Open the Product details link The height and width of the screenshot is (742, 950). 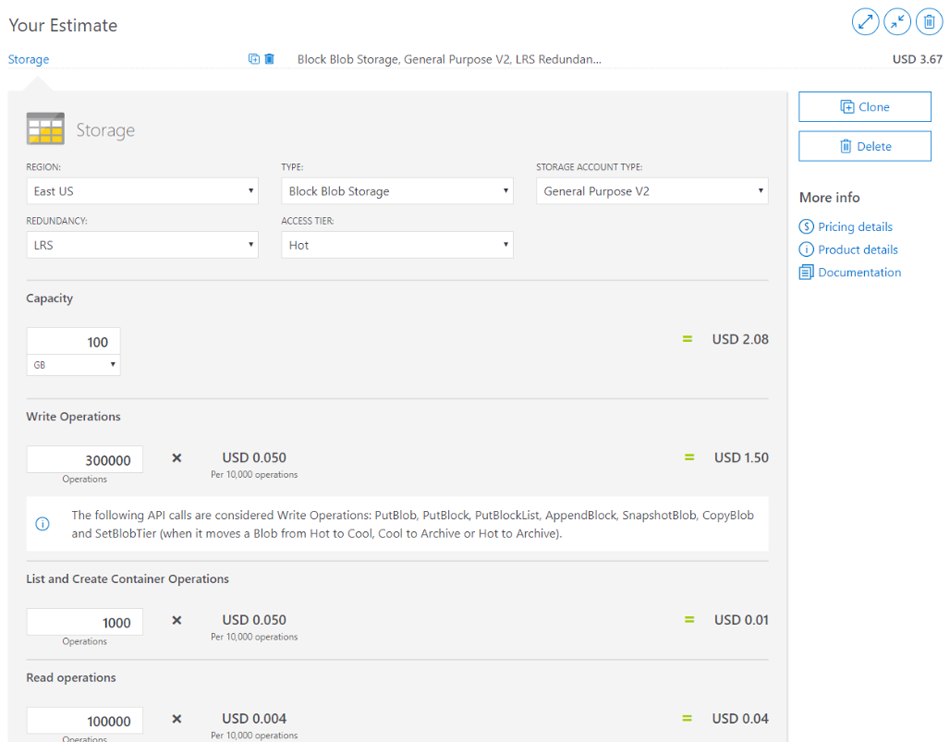click(x=857, y=250)
